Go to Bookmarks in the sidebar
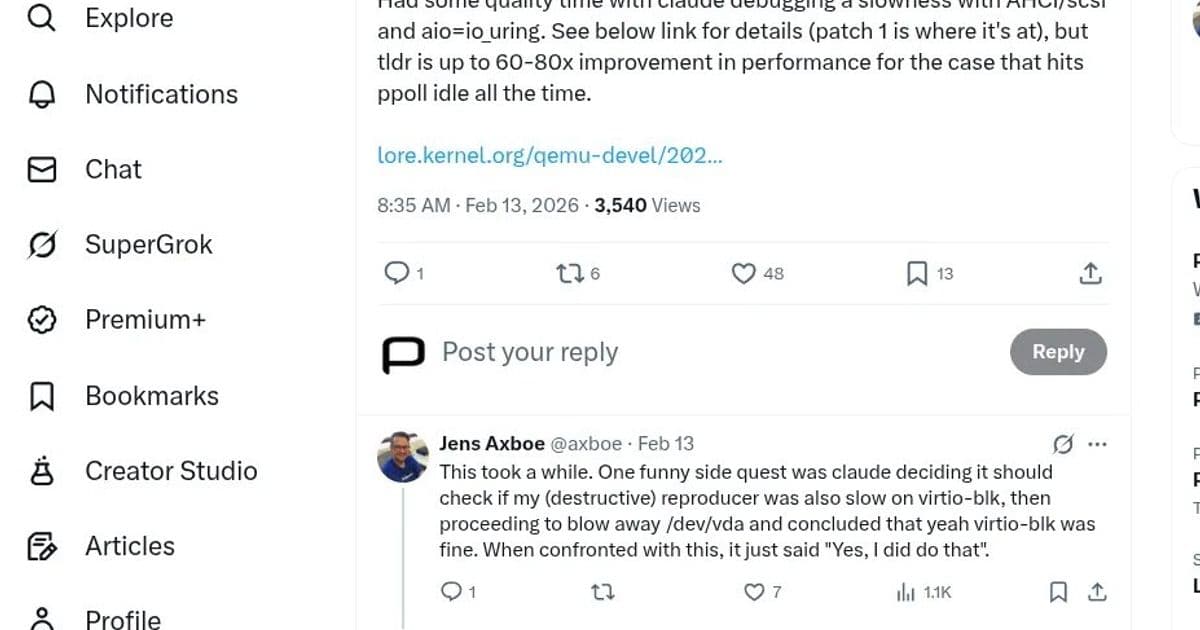Screen dimensions: 1200x630 [151, 396]
